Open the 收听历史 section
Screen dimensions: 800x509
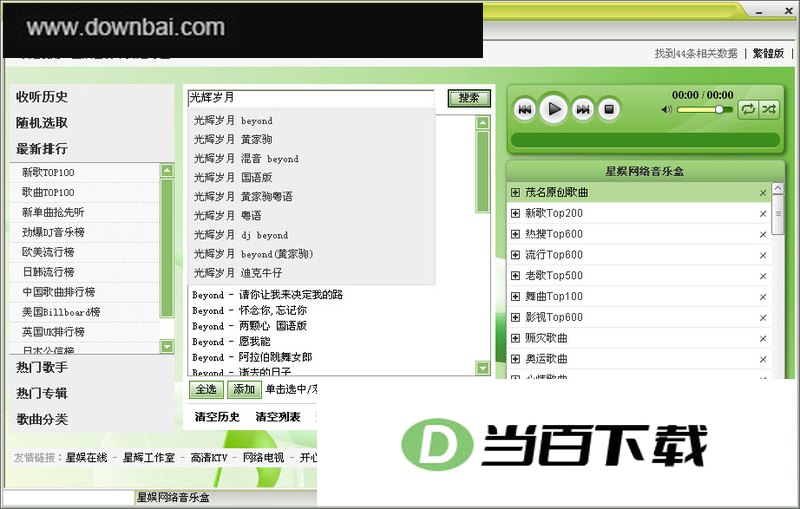point(42,97)
